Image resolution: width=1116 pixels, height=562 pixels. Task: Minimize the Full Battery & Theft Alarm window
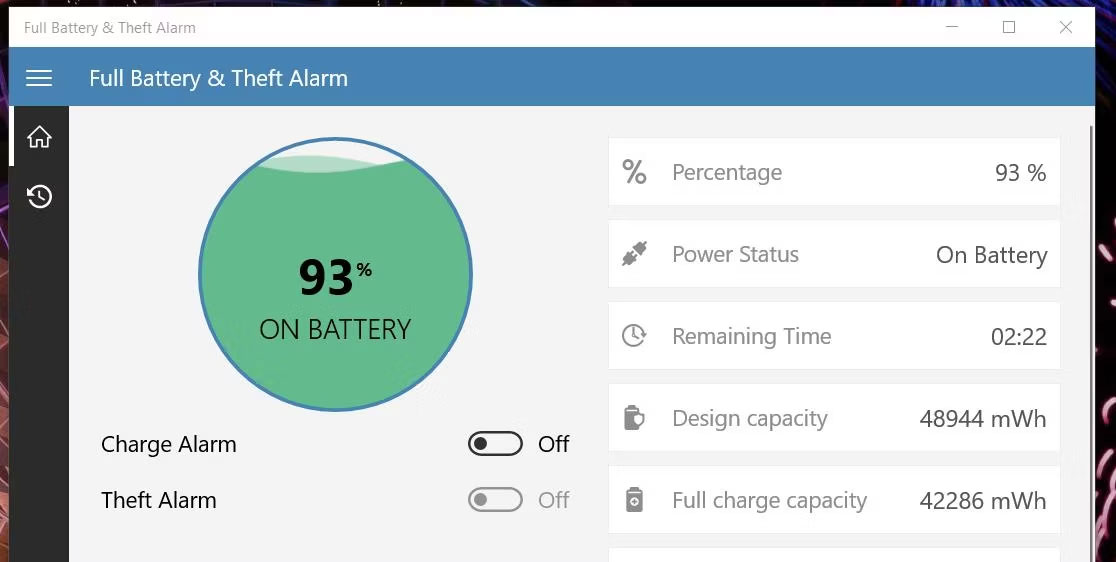[952, 28]
